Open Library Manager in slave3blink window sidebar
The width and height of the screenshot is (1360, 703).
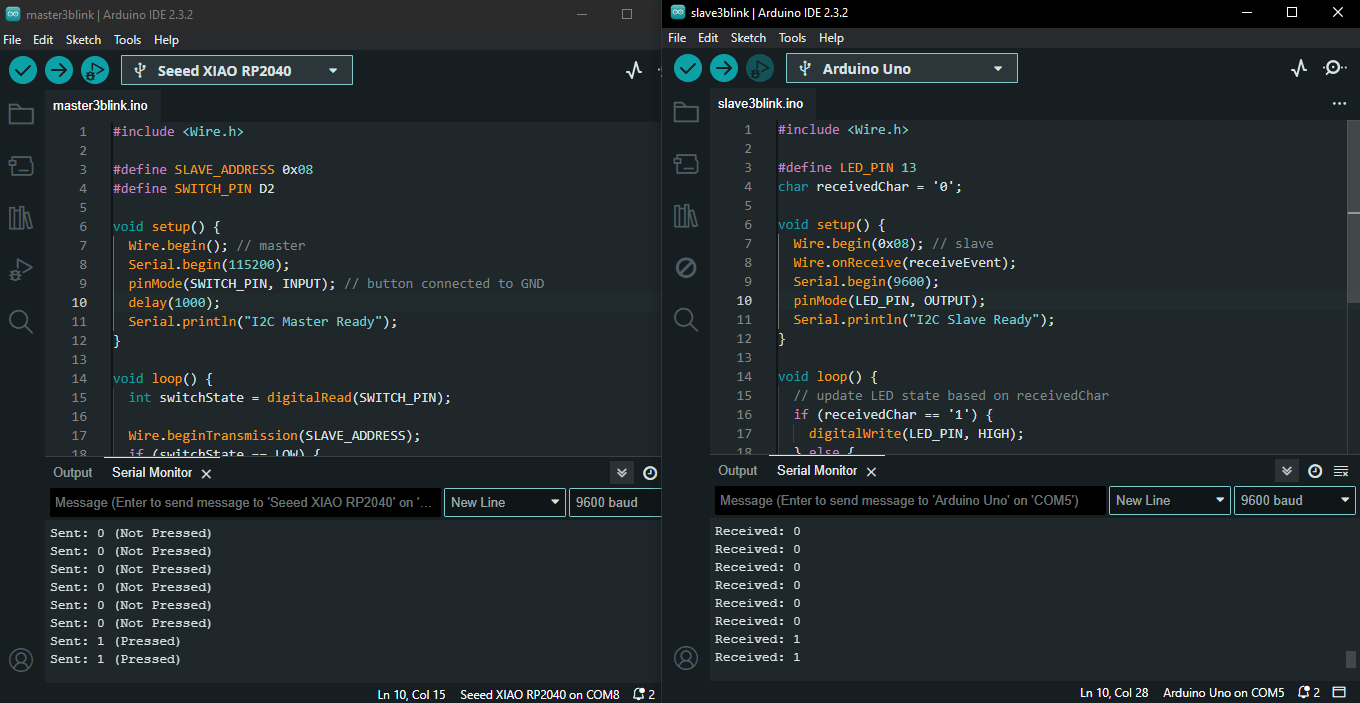pos(686,215)
